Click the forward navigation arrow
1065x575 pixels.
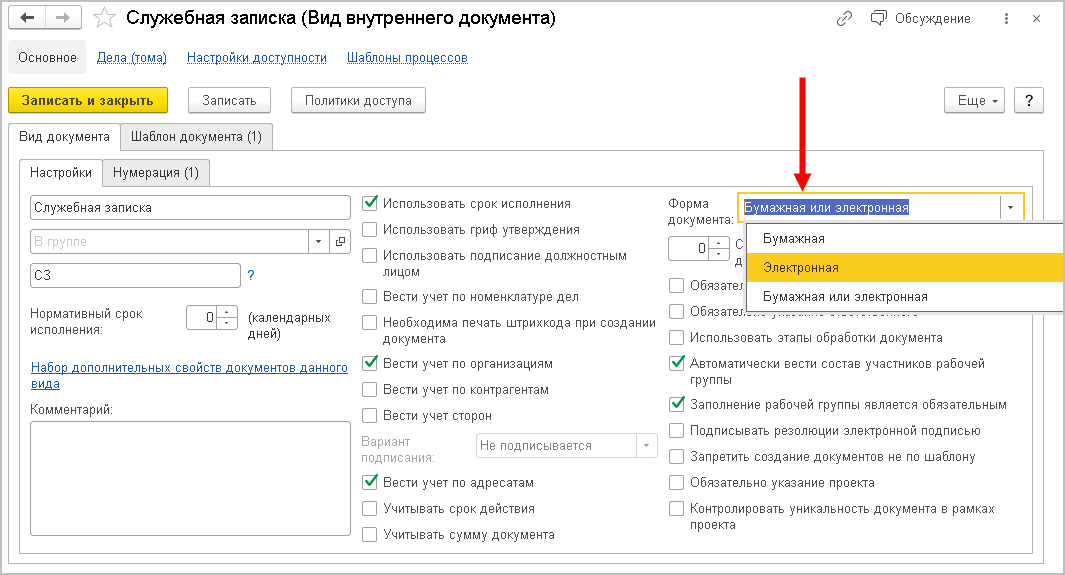[63, 19]
